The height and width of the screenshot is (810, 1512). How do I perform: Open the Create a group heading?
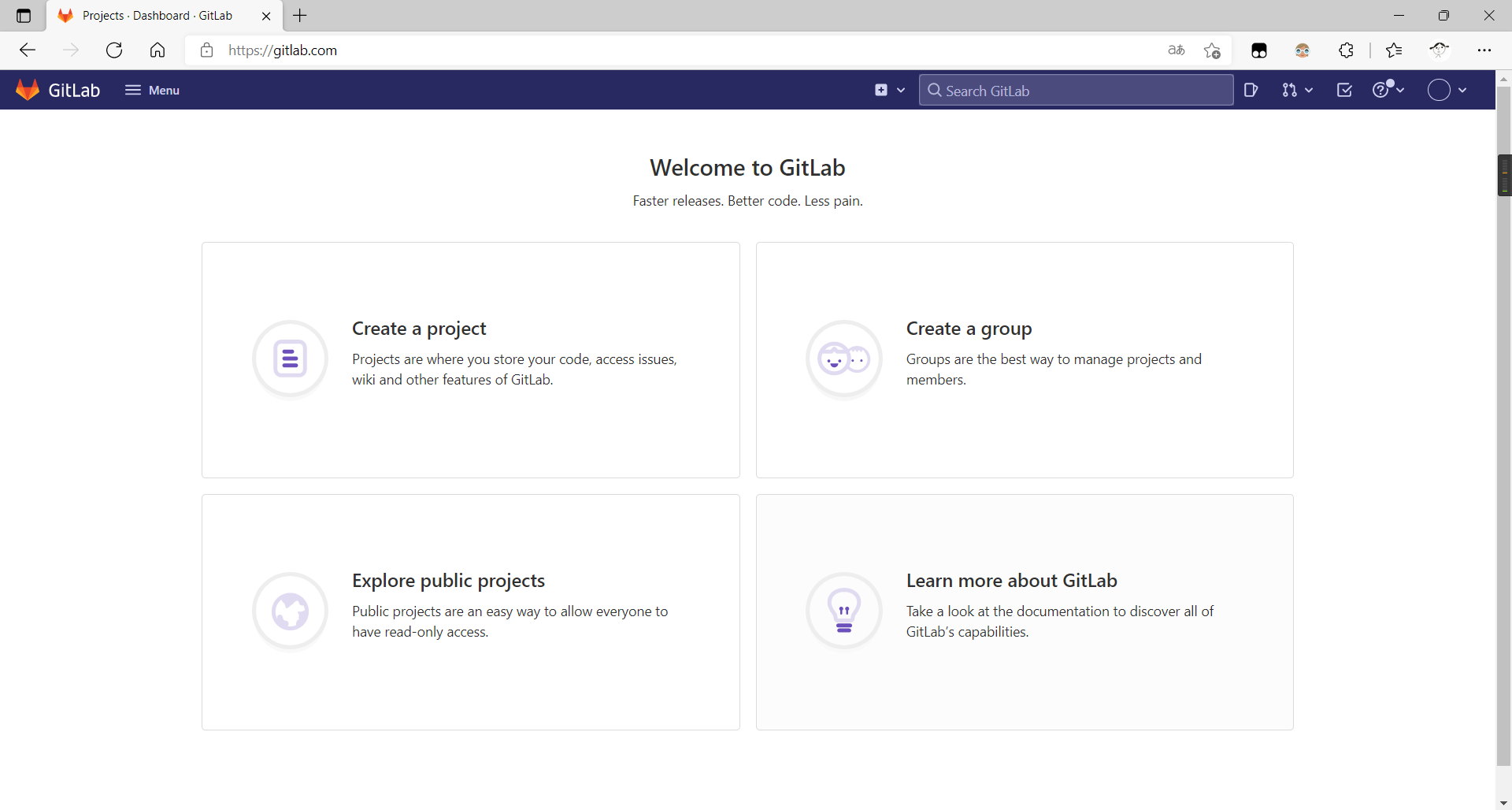point(969,329)
